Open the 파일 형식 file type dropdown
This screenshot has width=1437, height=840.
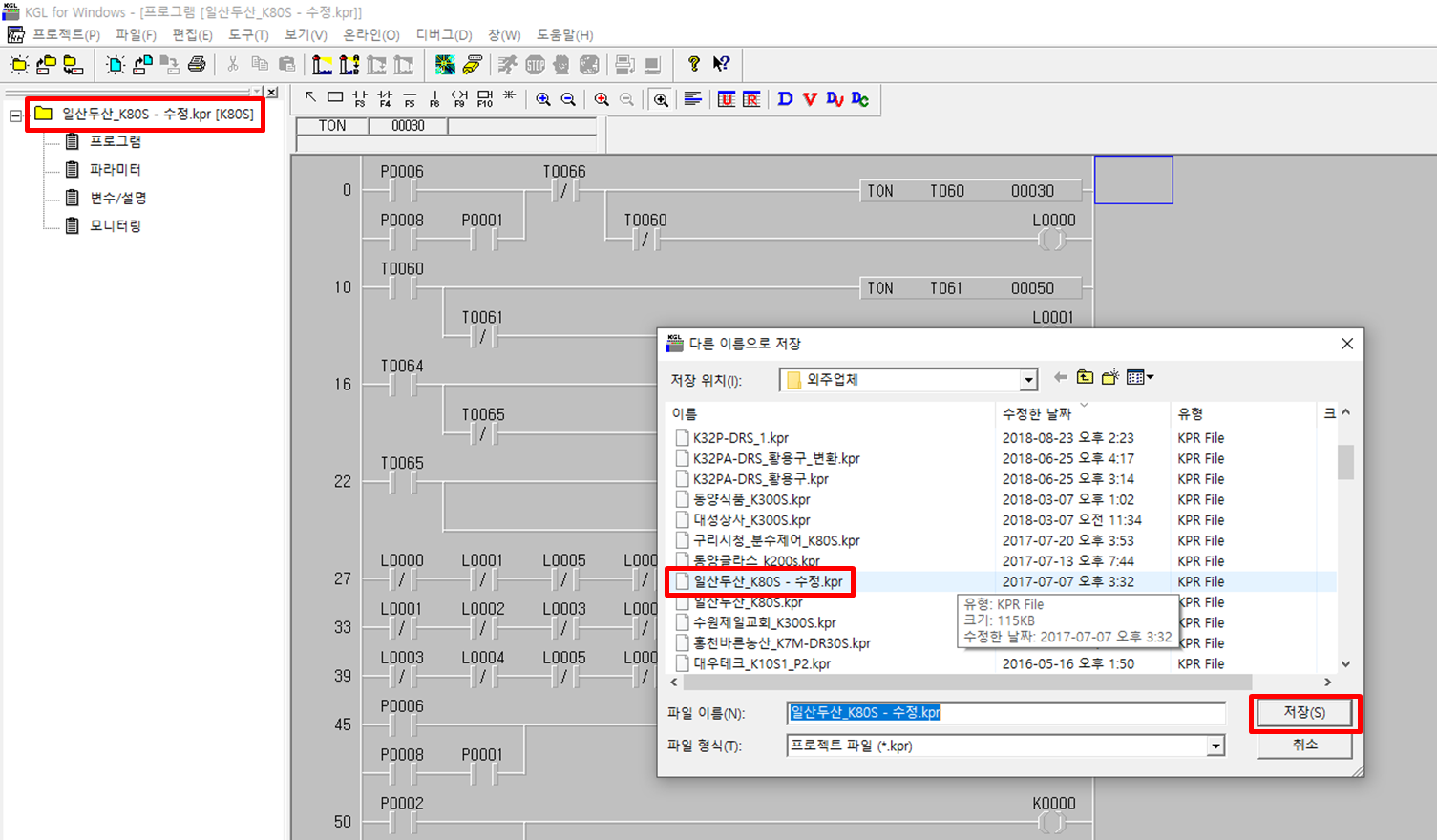click(1215, 745)
